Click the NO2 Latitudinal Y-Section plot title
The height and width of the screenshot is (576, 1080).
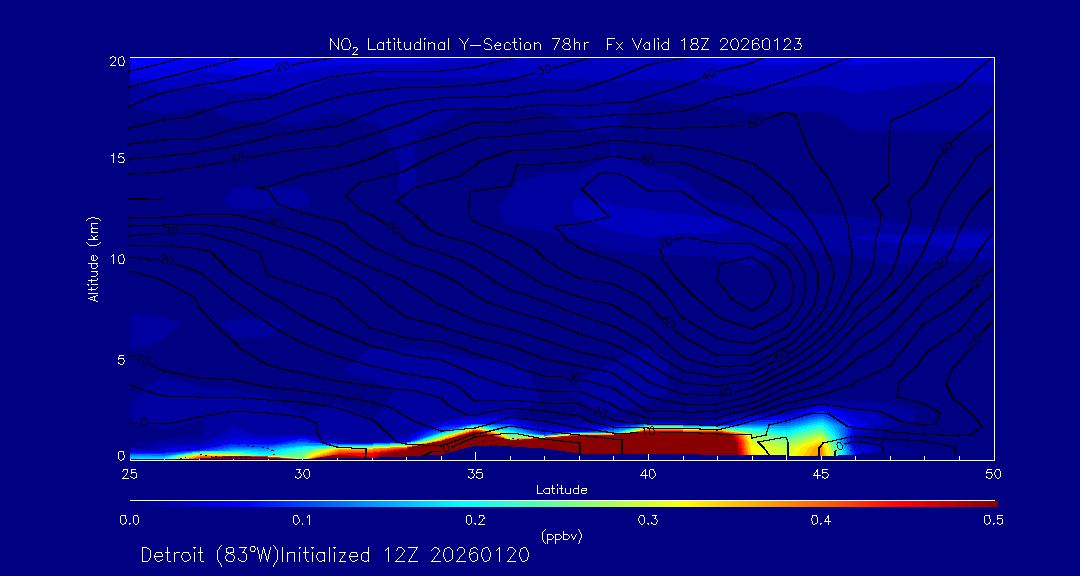(565, 44)
